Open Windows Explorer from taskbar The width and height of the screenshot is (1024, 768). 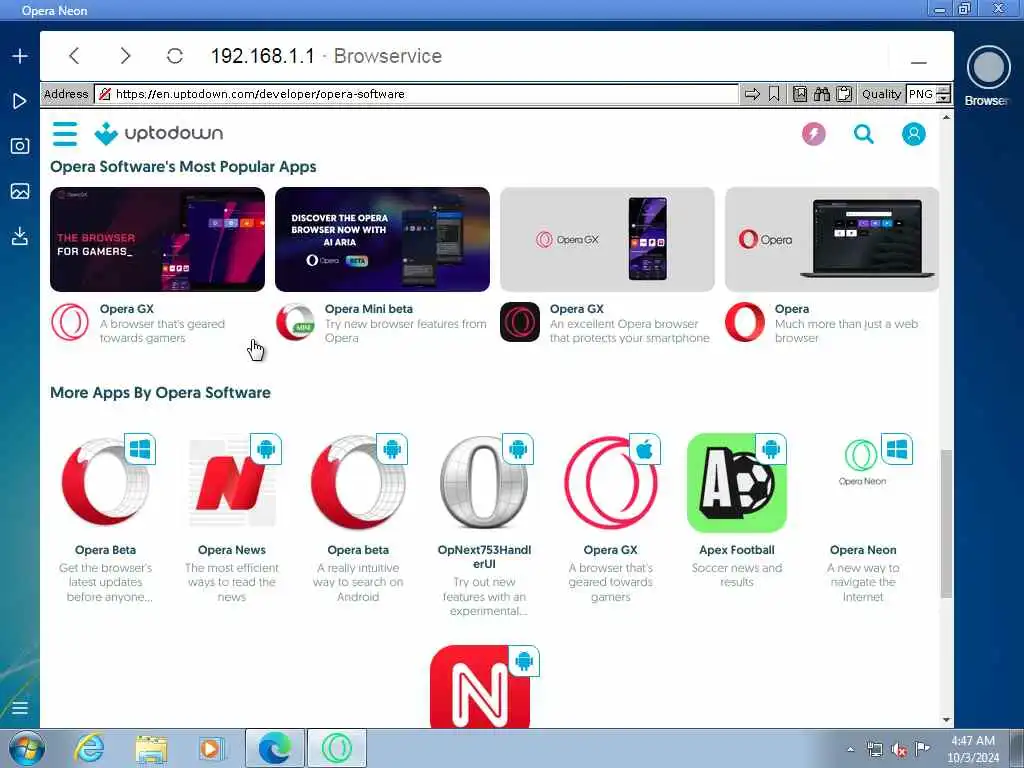152,749
